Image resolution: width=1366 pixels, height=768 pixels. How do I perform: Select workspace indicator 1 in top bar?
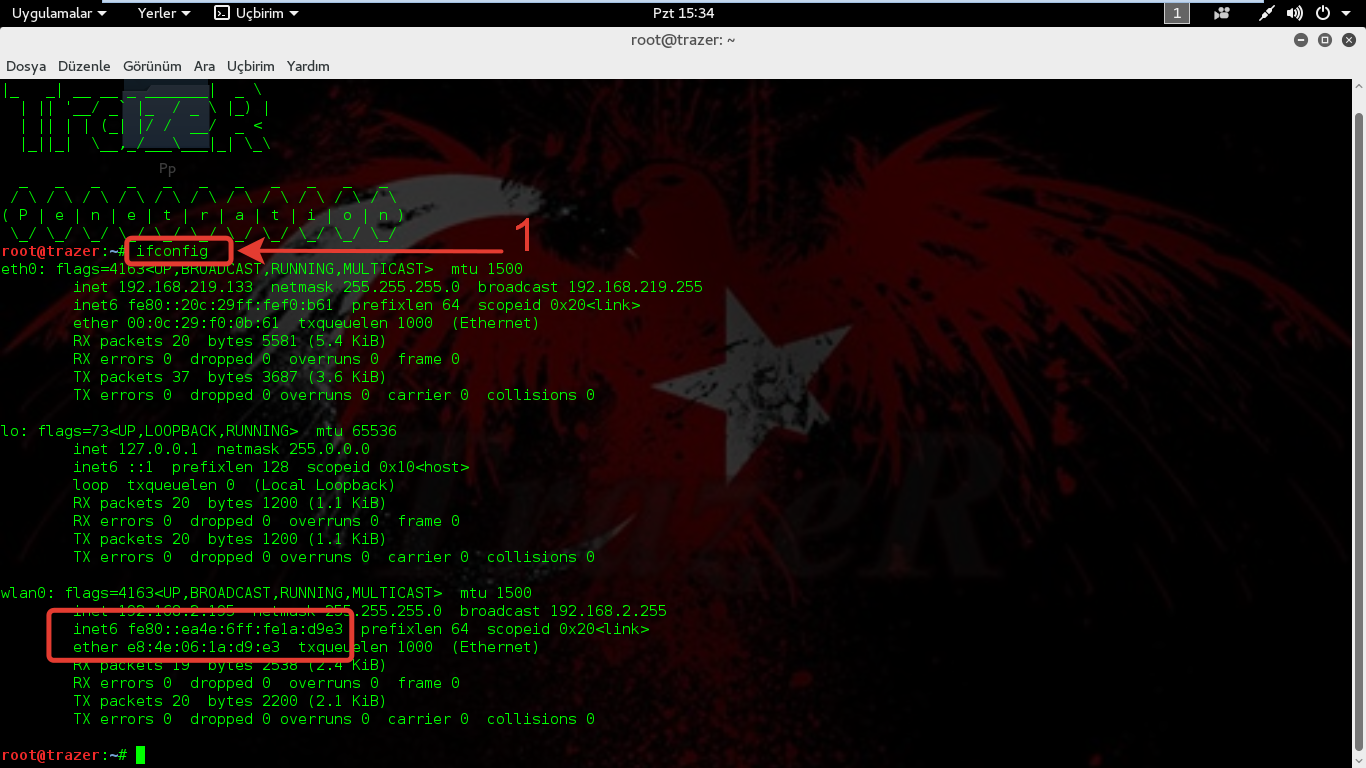pos(1177,13)
